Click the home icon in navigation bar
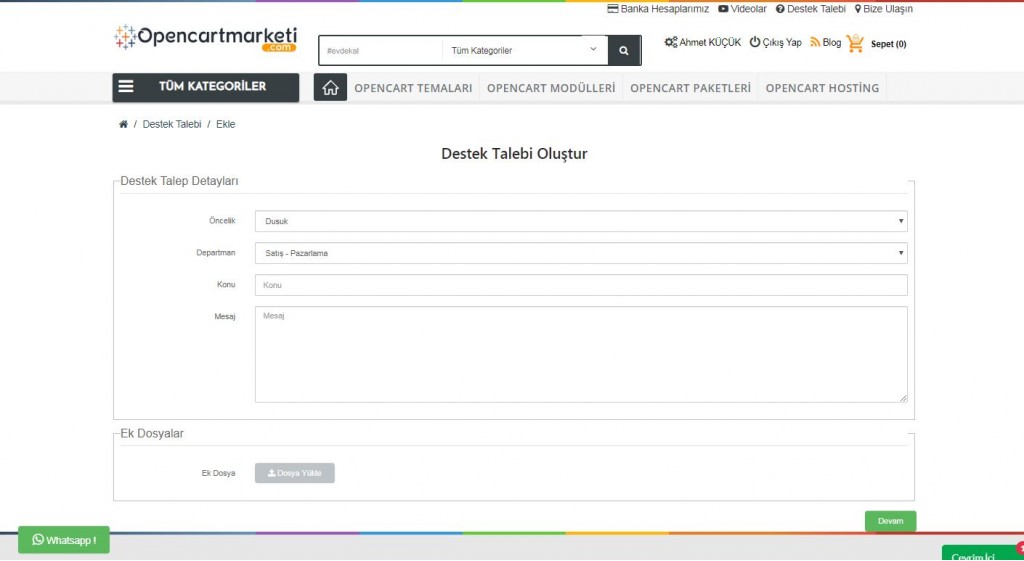 coord(330,88)
